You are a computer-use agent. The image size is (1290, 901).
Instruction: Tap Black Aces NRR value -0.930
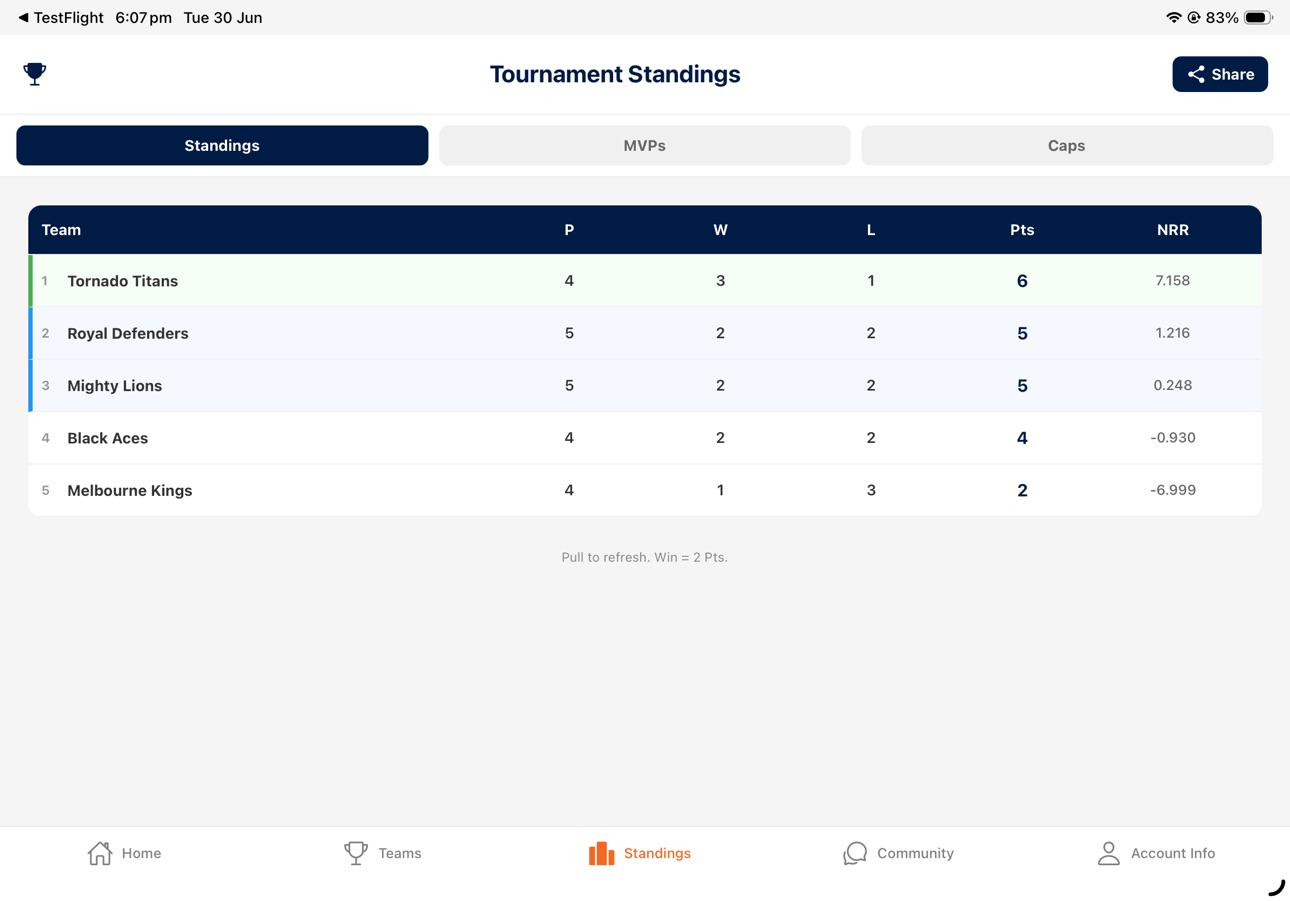tap(1173, 438)
